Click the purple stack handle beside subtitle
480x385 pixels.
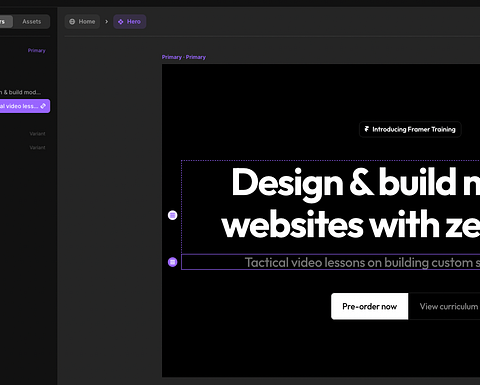coord(172,262)
